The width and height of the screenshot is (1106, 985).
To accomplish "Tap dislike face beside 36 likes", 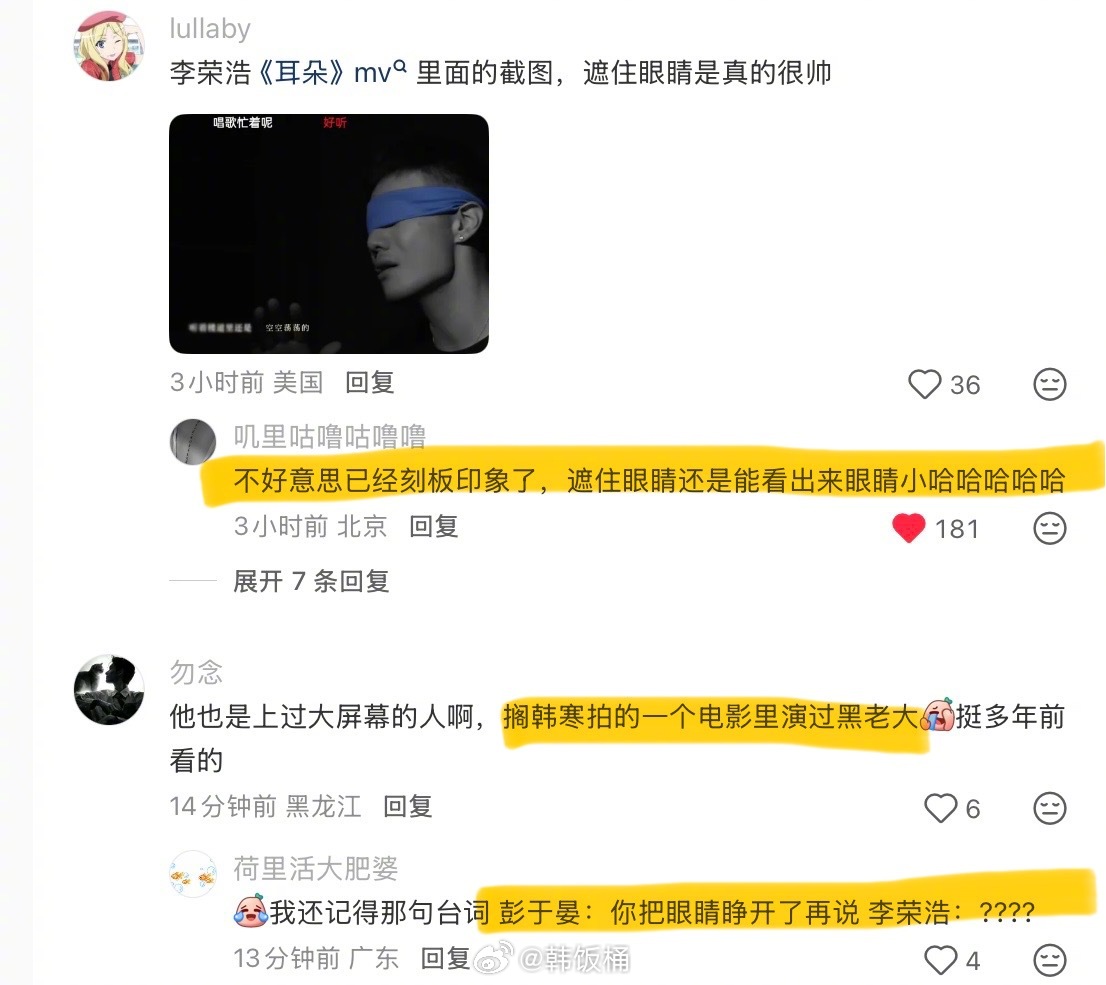I will tap(1050, 385).
